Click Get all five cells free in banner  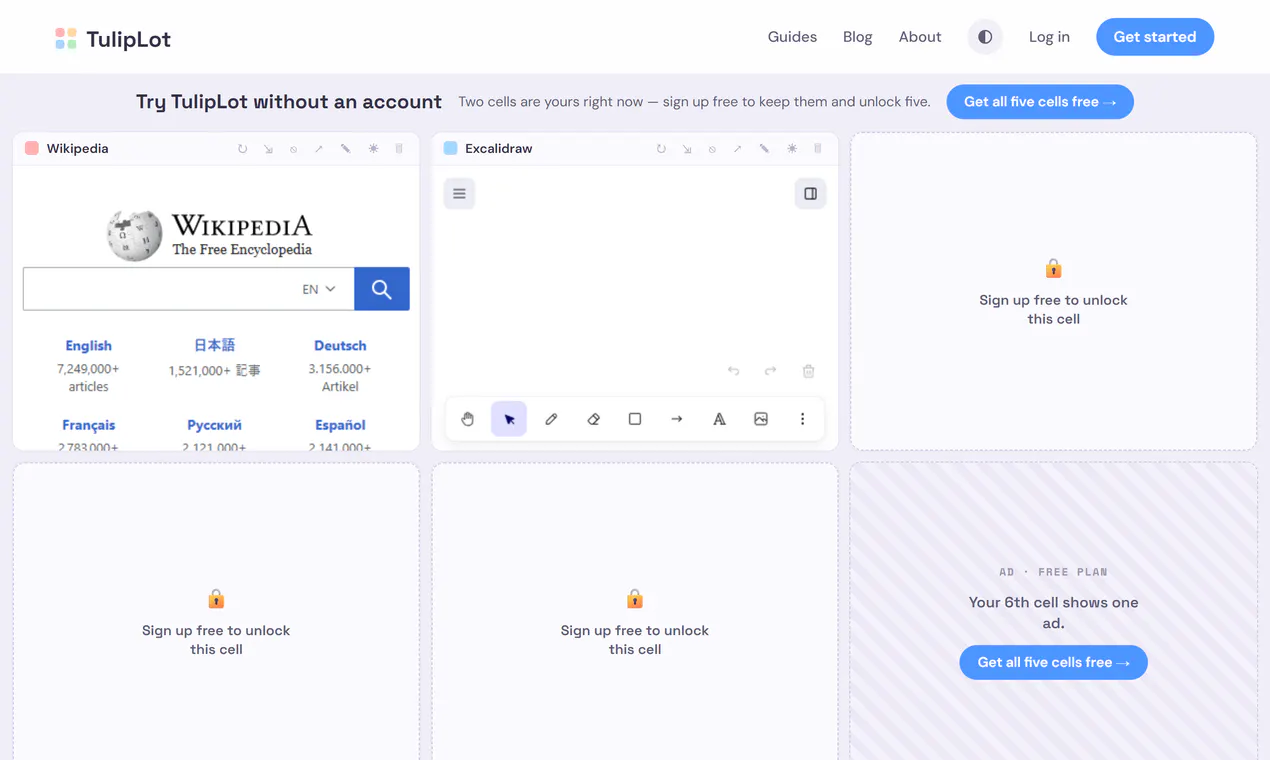click(1040, 102)
